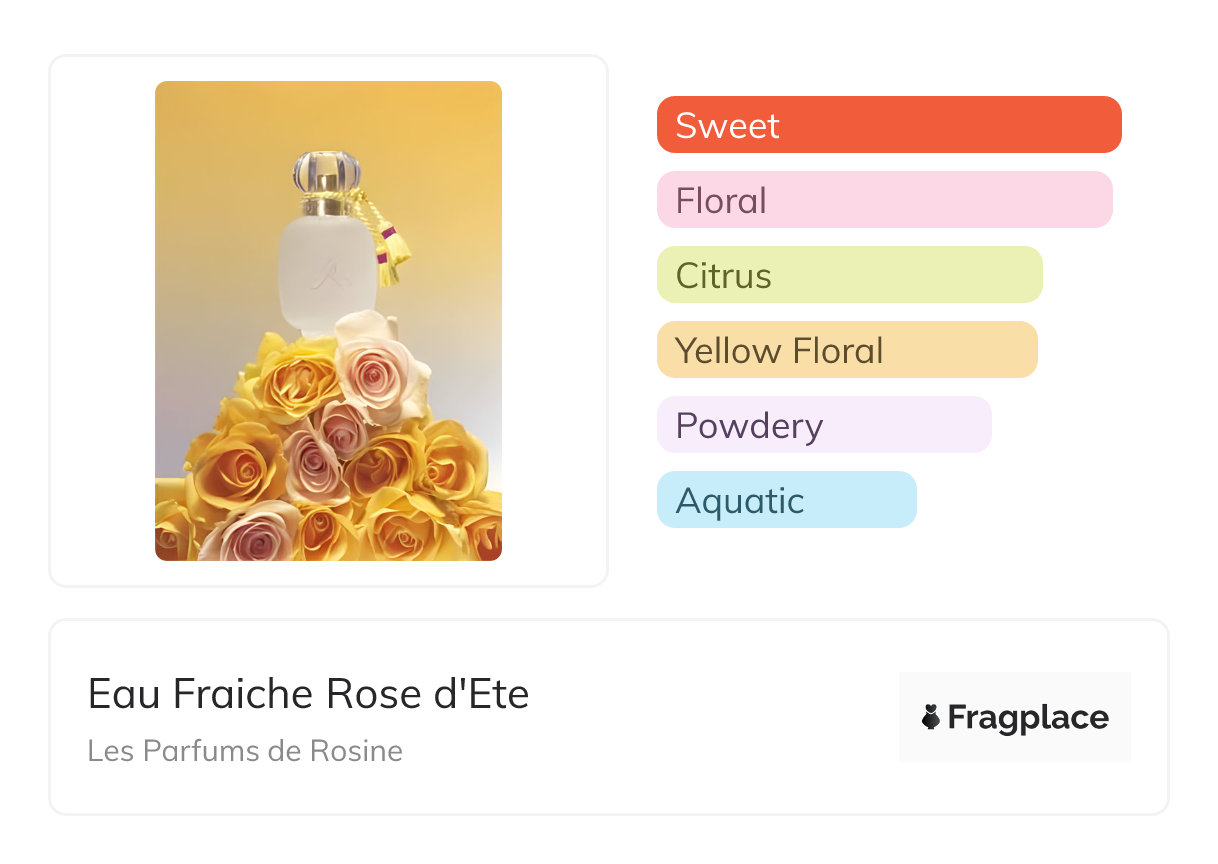Choose the green Citrus accord bar

pos(849,275)
